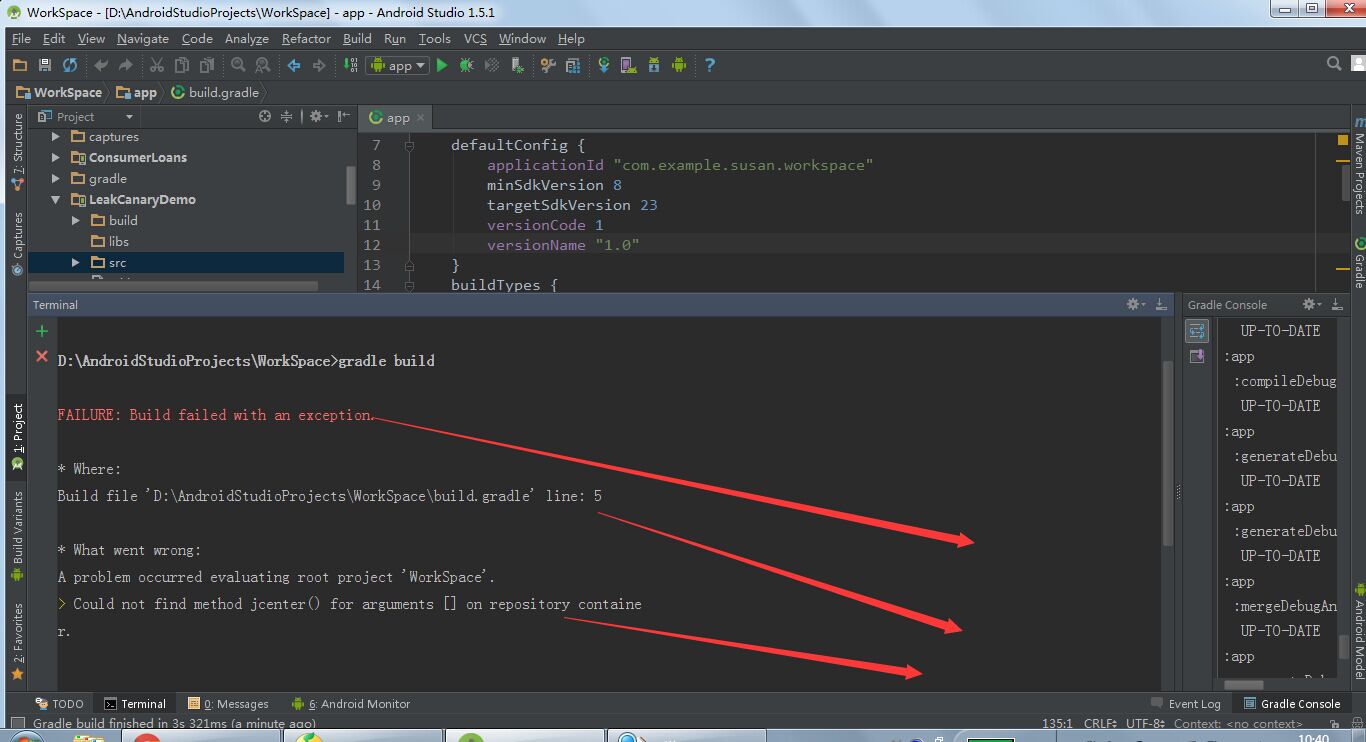This screenshot has height=742, width=1366.
Task: Toggle scroll to end icon in Gradle Console
Action: tap(1197, 357)
